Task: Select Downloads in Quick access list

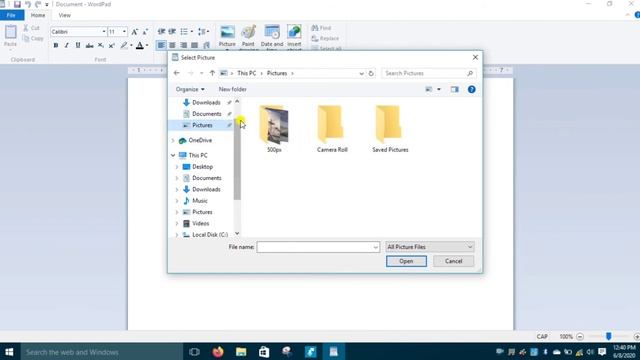Action: (x=206, y=102)
